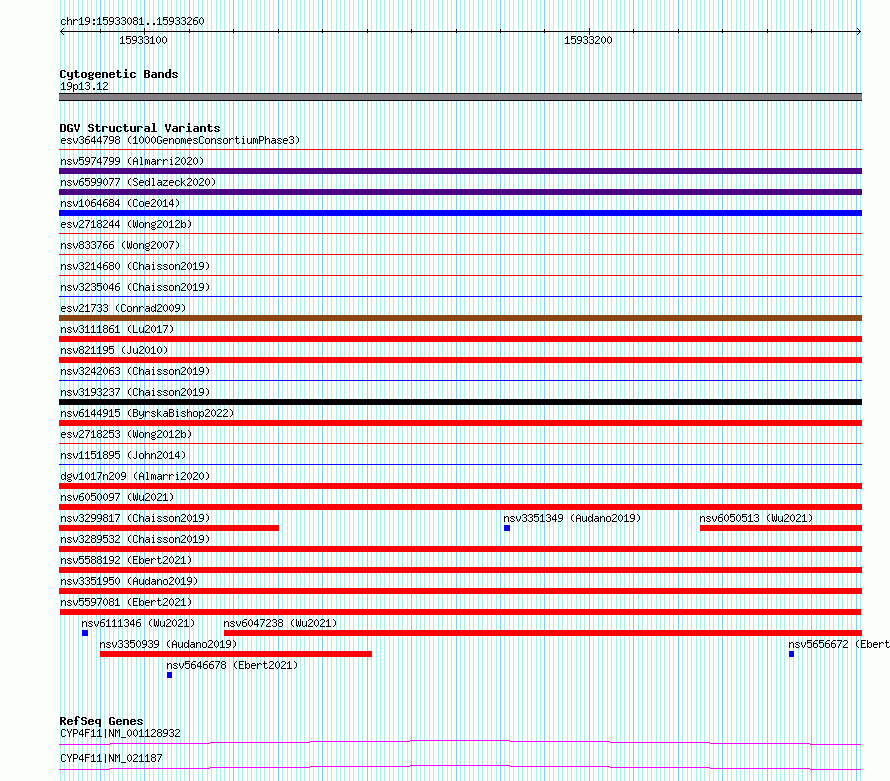The width and height of the screenshot is (890, 781).
Task: Click the short red nsv3299817 variant bar
Action: click(169, 528)
